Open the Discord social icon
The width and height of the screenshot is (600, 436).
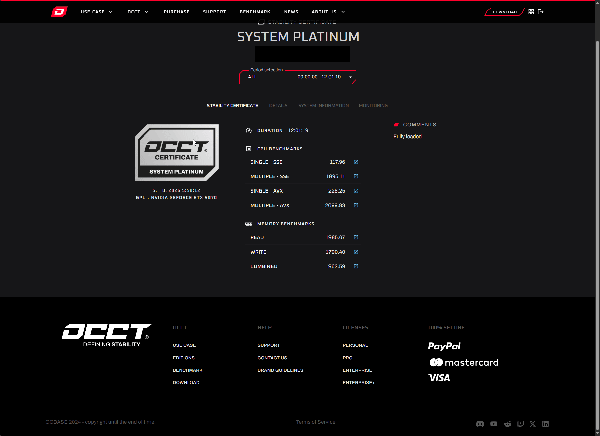coord(480,424)
